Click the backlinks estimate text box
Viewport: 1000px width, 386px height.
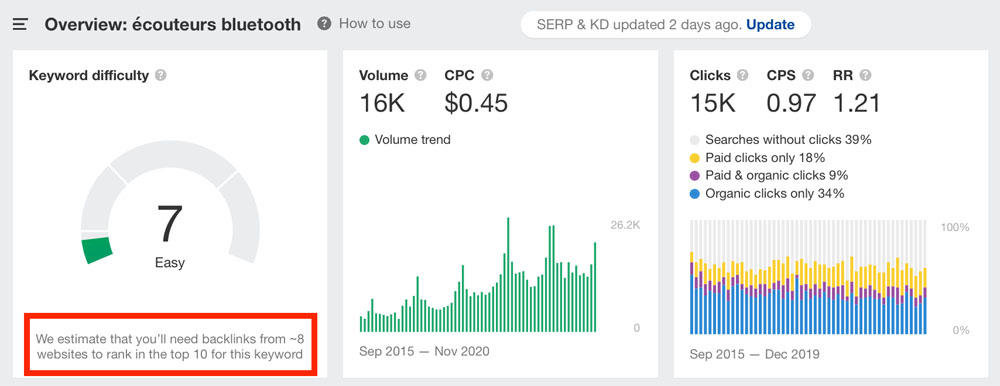170,345
